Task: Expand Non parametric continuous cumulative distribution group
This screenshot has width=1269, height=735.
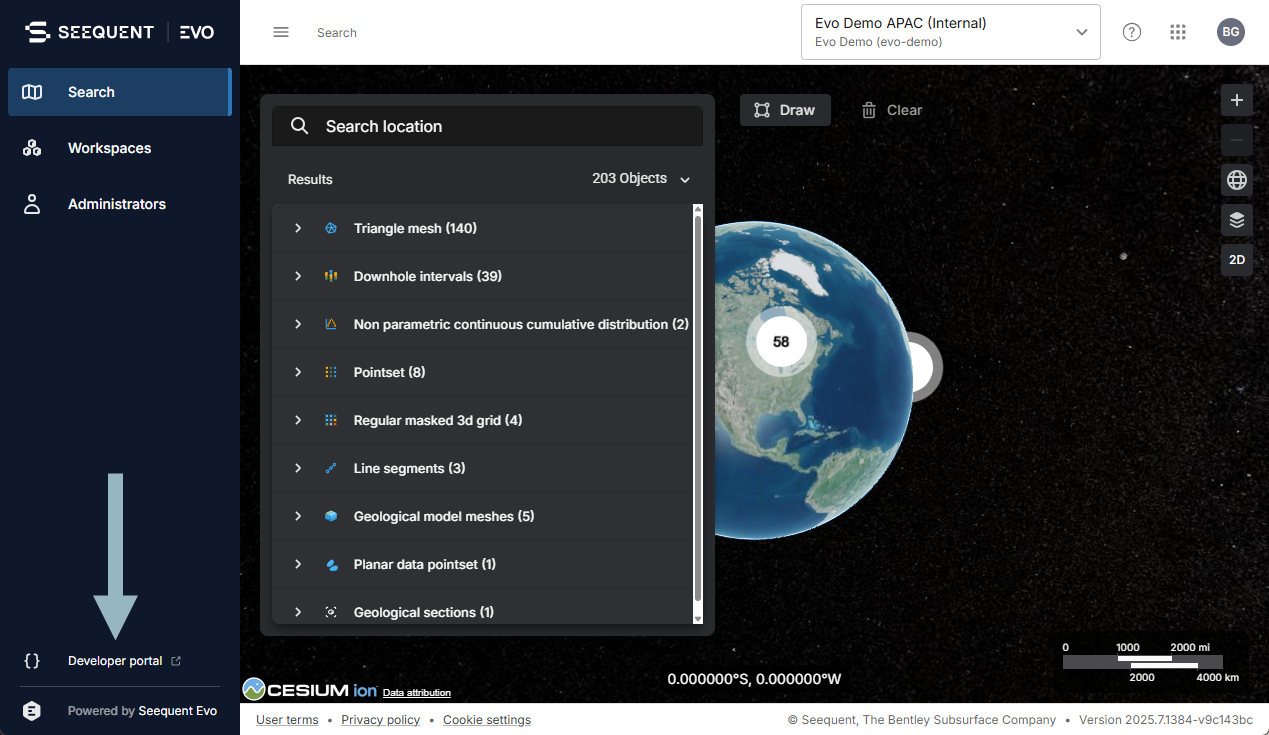Action: (x=298, y=324)
